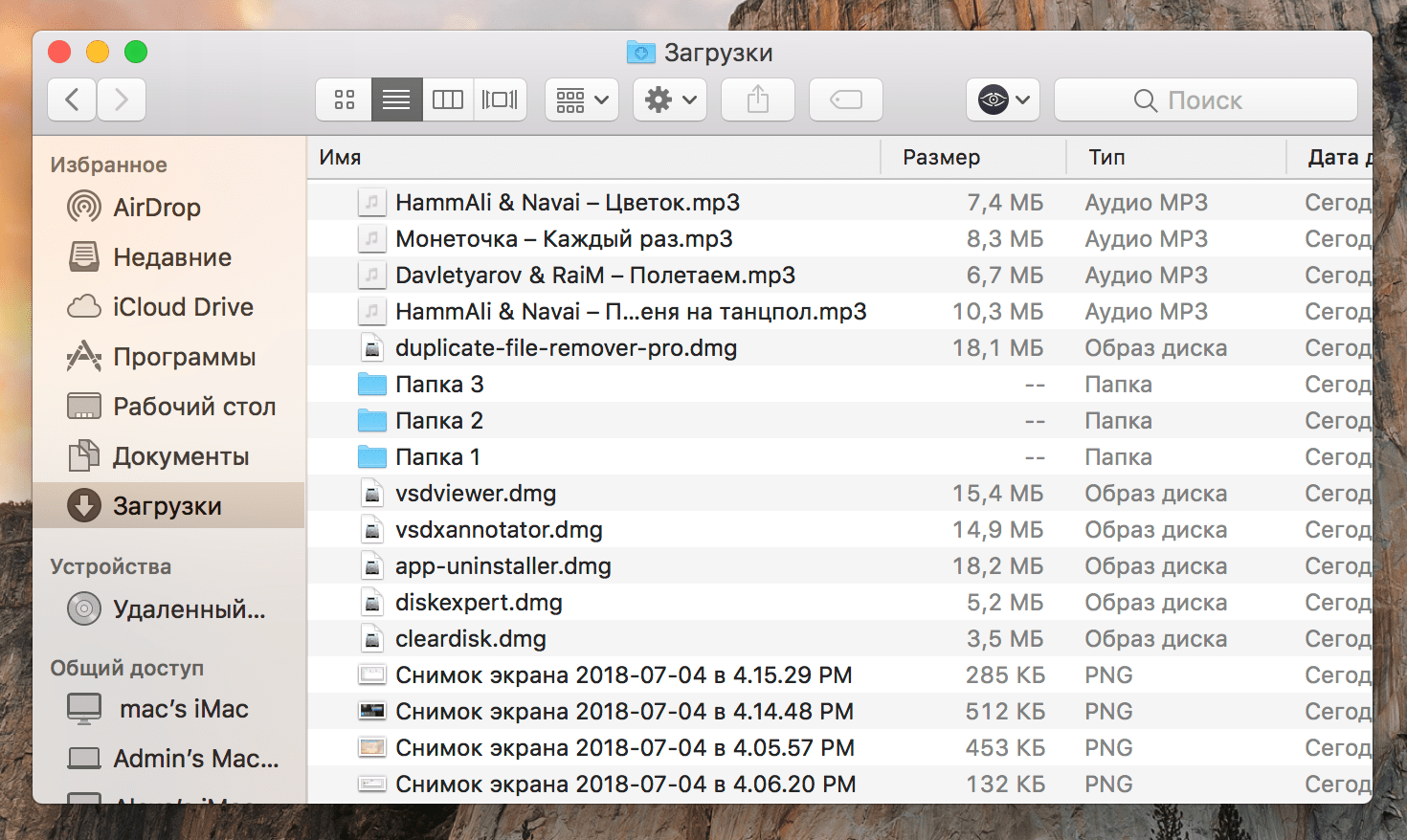Open the eye icon dropdown
Viewport: 1407px width, 840px height.
click(1003, 99)
